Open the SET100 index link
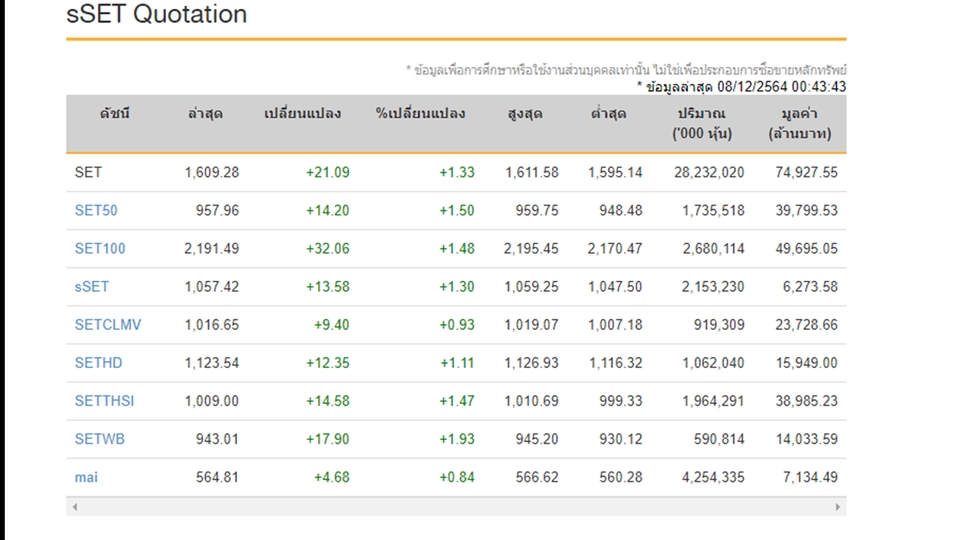960x540 pixels. [x=100, y=249]
